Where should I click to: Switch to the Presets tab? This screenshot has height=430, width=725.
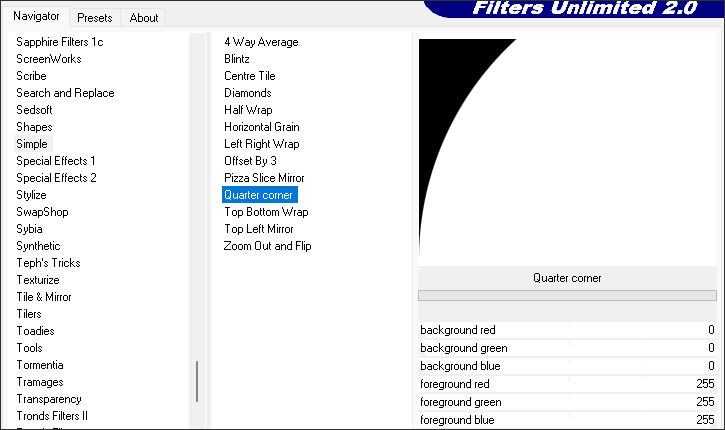tap(94, 17)
